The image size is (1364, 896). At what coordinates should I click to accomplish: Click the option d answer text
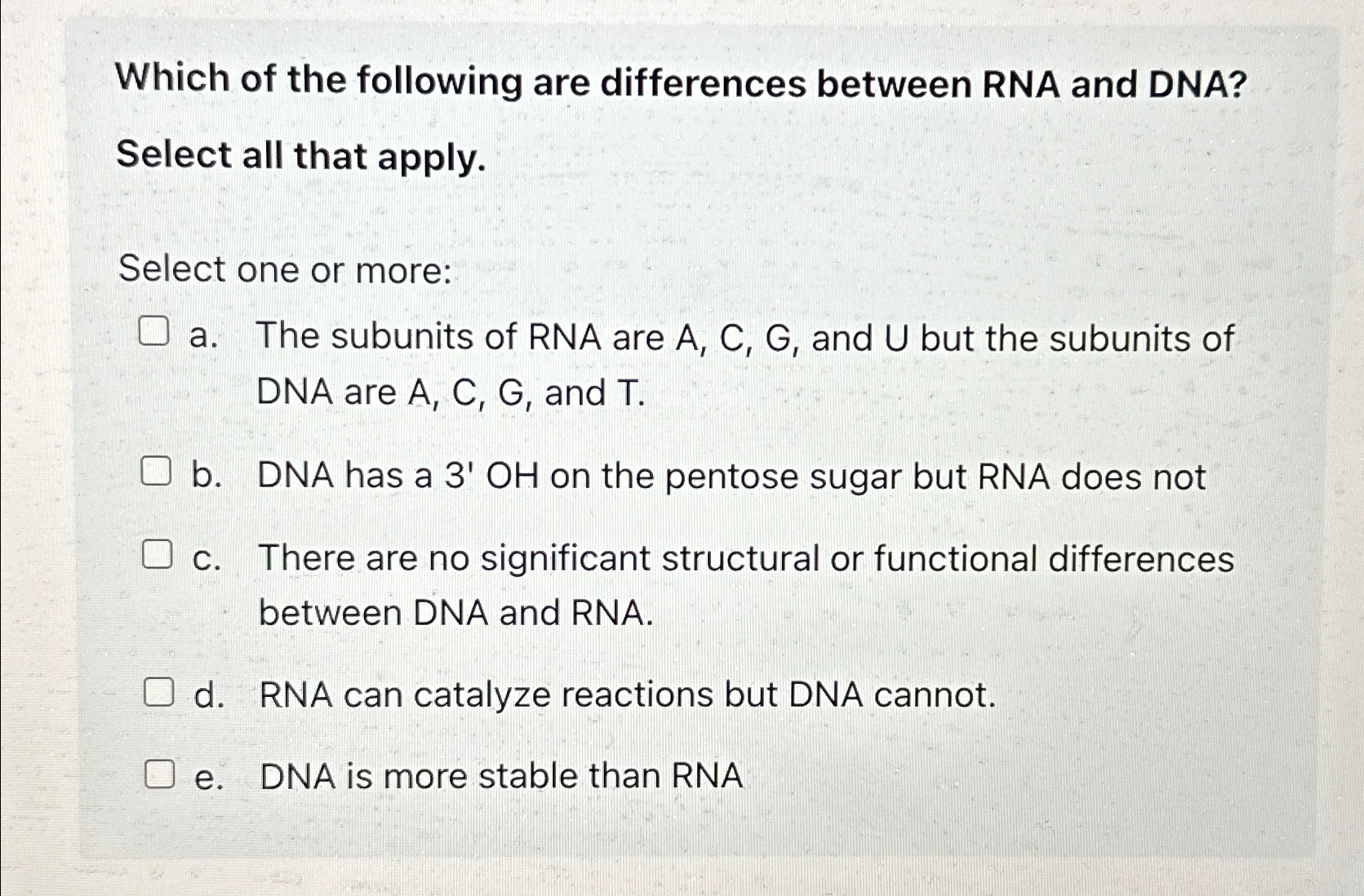[x=625, y=694]
